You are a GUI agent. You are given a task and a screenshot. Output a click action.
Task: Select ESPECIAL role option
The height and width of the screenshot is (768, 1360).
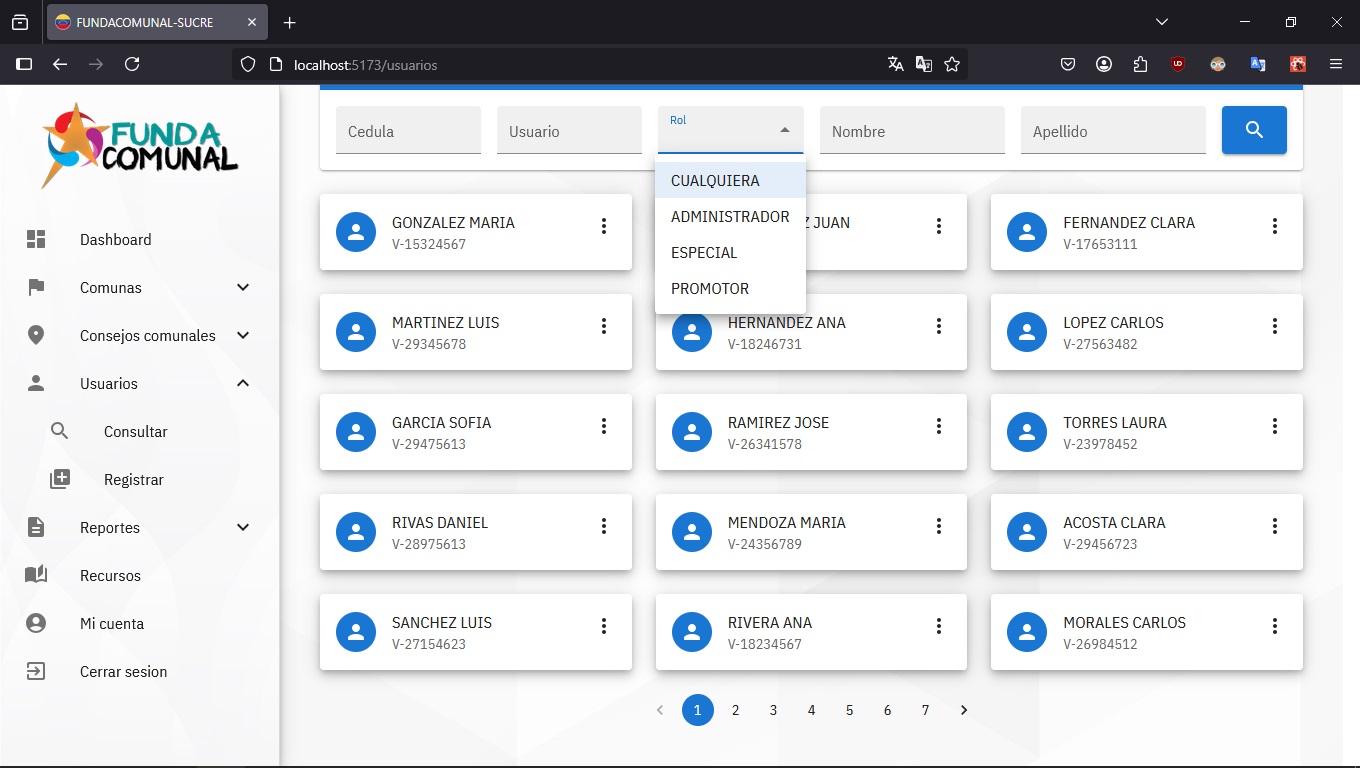731,253
